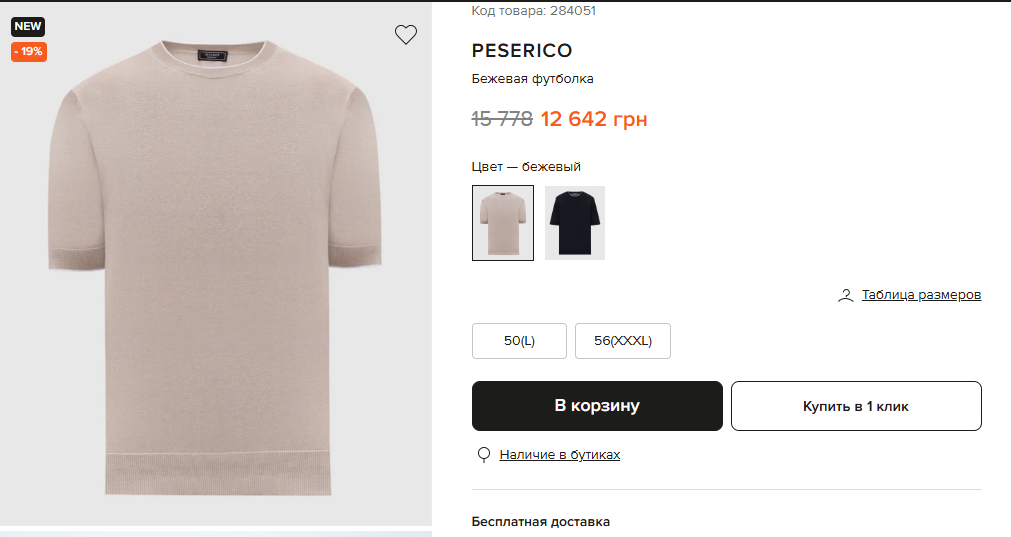The image size is (1011, 537).
Task: Add the T-shirt to wishlist with heart icon
Action: tap(405, 35)
